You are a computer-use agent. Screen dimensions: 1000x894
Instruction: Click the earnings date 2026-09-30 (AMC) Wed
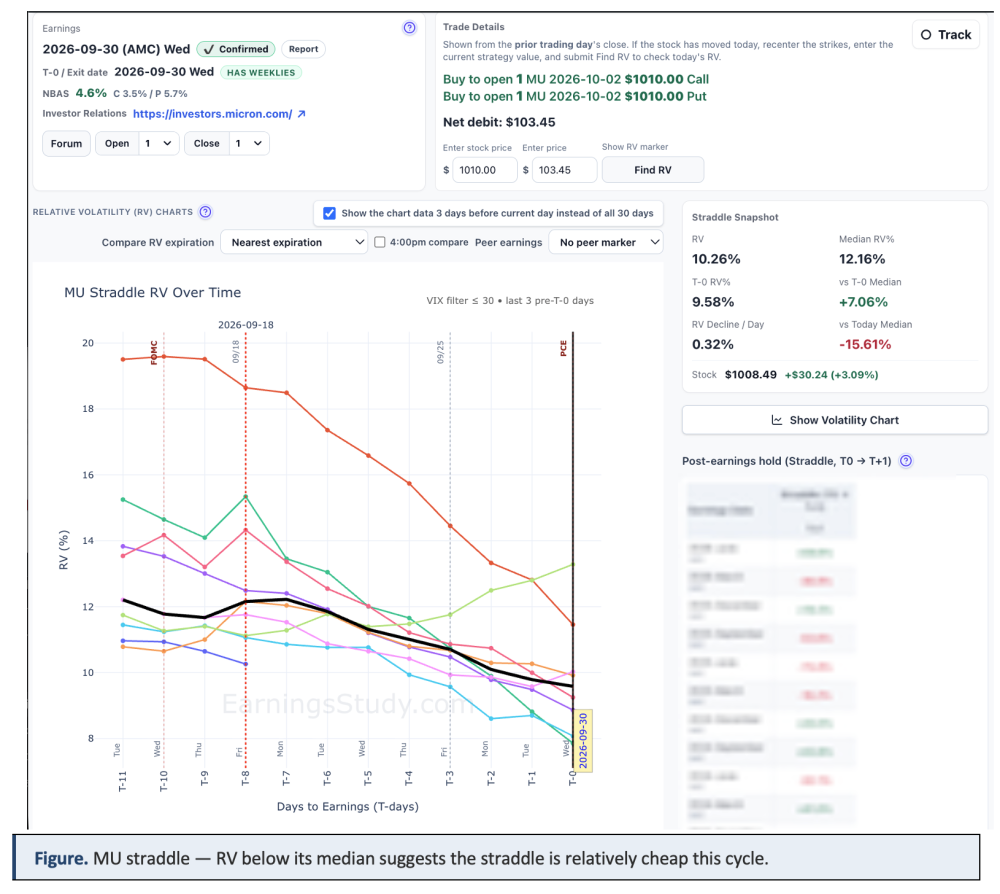(x=116, y=49)
